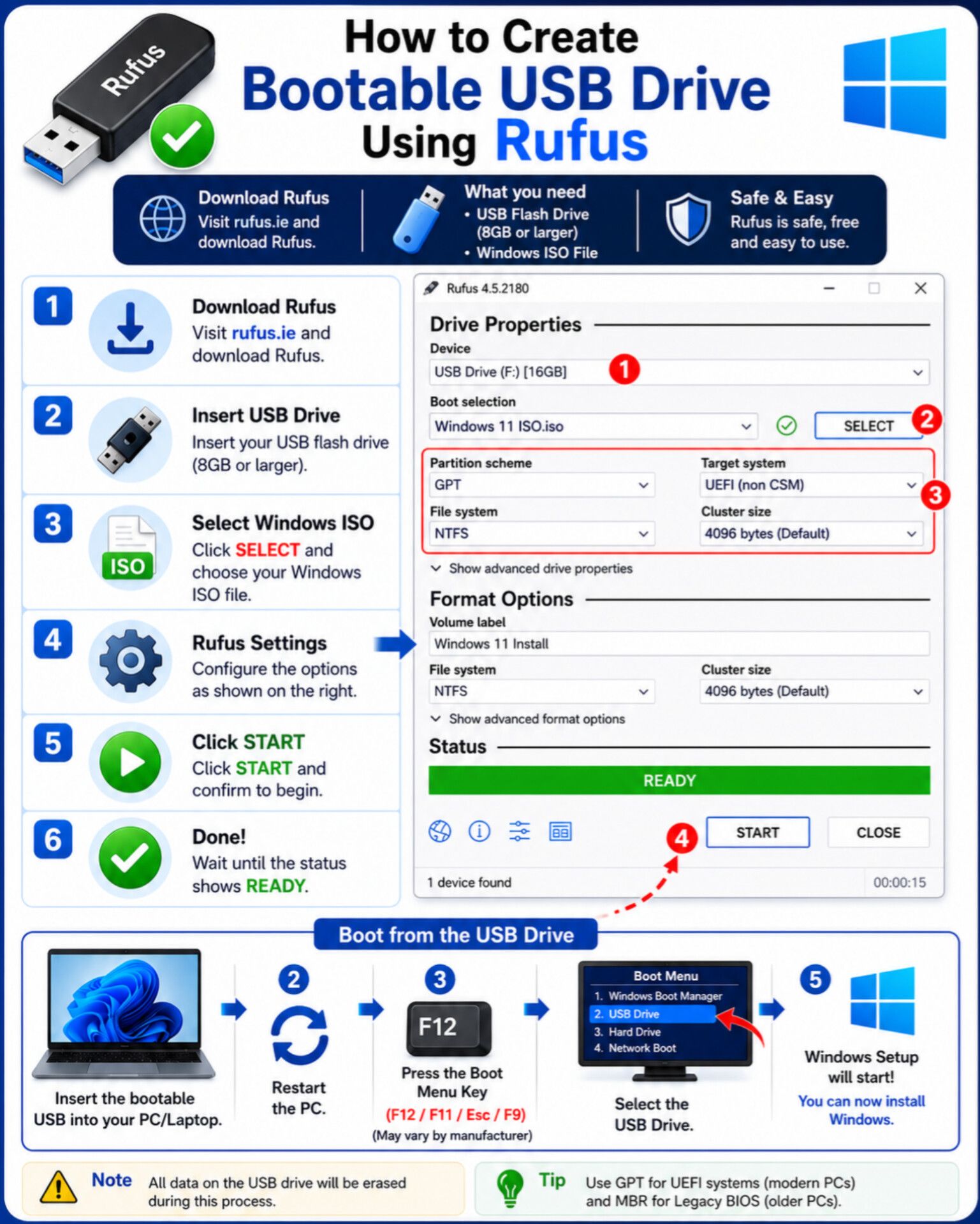Click the Windows logo above Windows Setup will start
980x1224 pixels.
click(883, 1000)
